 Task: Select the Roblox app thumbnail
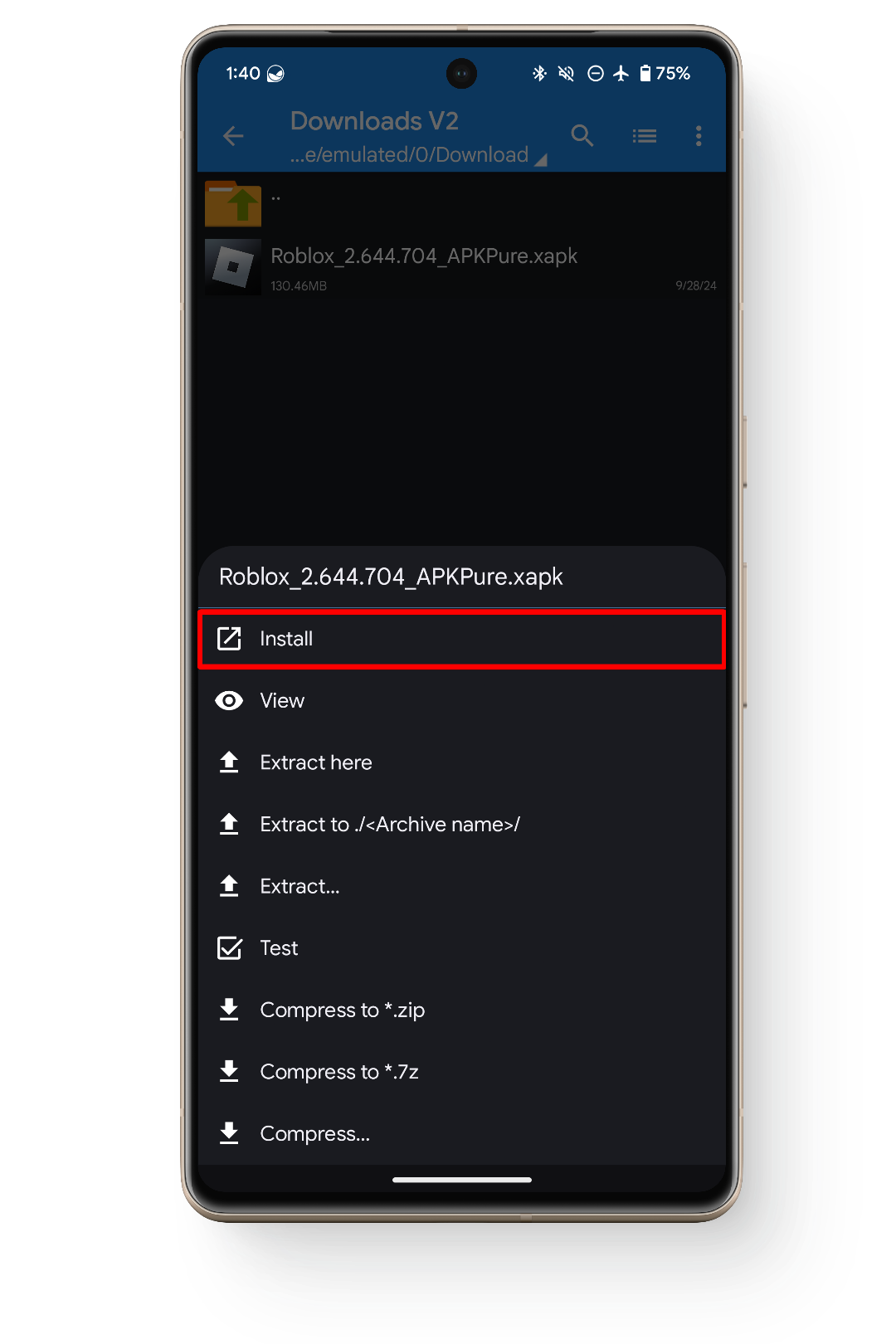[233, 267]
